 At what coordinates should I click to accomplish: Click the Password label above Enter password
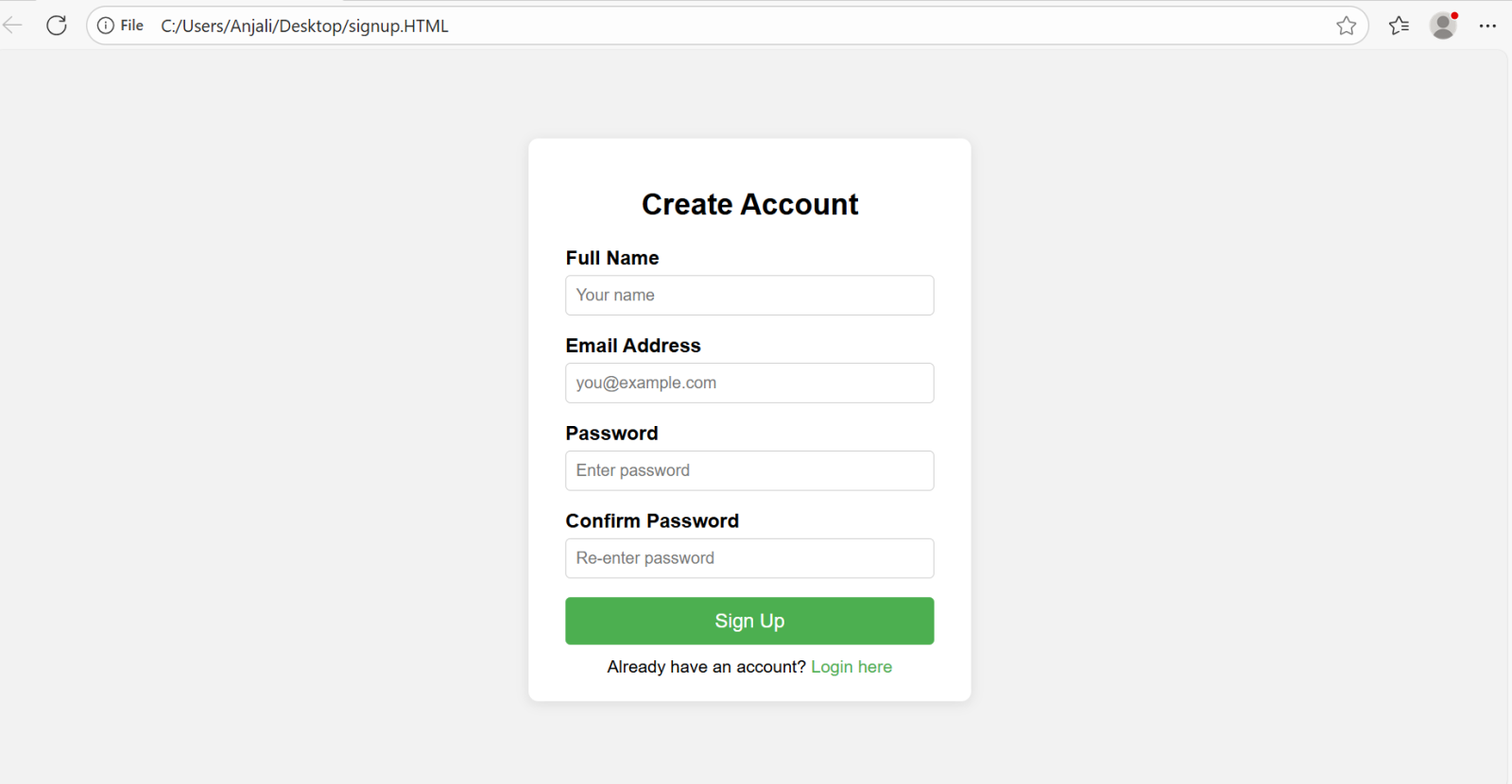[611, 434]
